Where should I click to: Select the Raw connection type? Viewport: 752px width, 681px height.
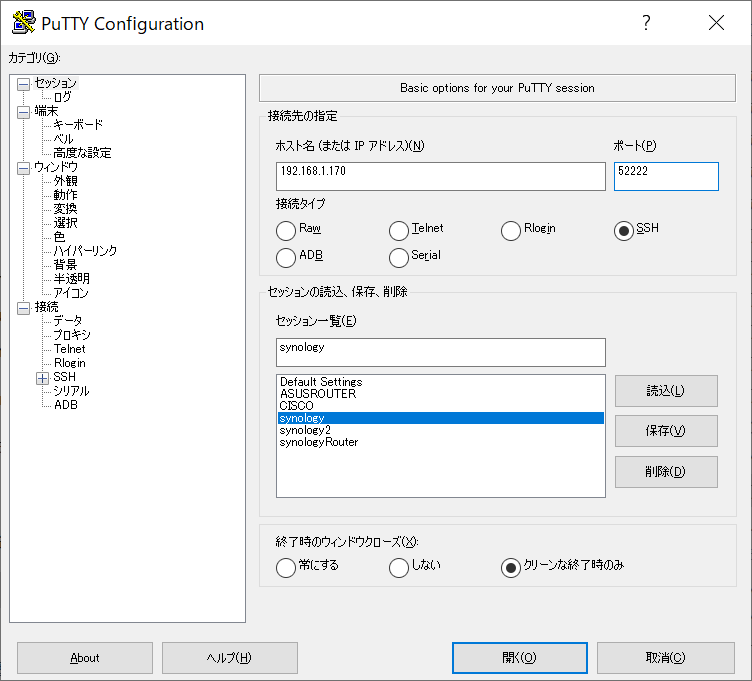[x=286, y=231]
